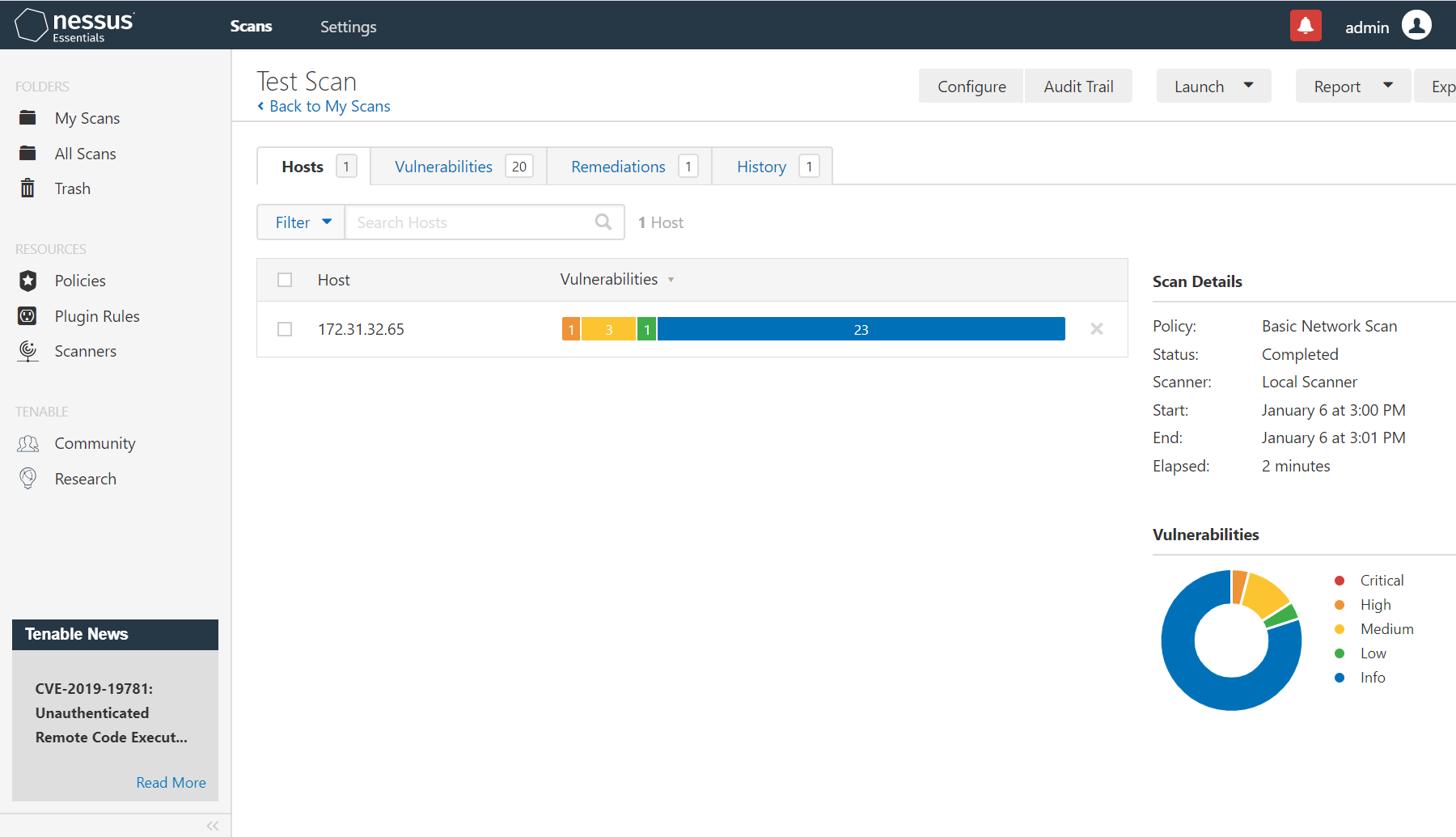The image size is (1456, 837).
Task: Click the Tenable News header
Action: (x=115, y=634)
